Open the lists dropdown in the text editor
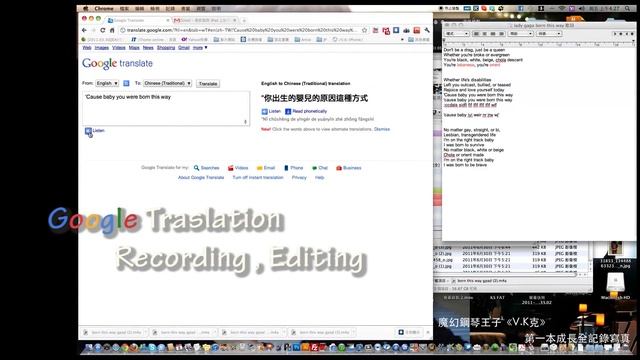The width and height of the screenshot is (640, 360). coord(549,33)
